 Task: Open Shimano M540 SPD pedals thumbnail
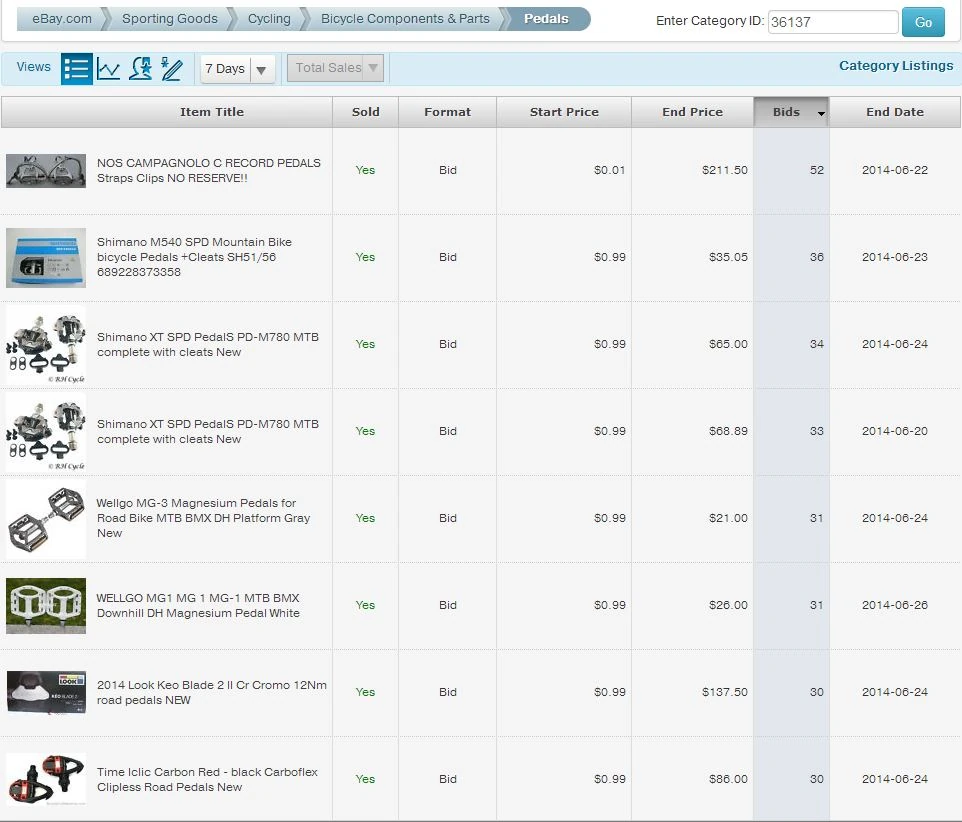[x=46, y=258]
